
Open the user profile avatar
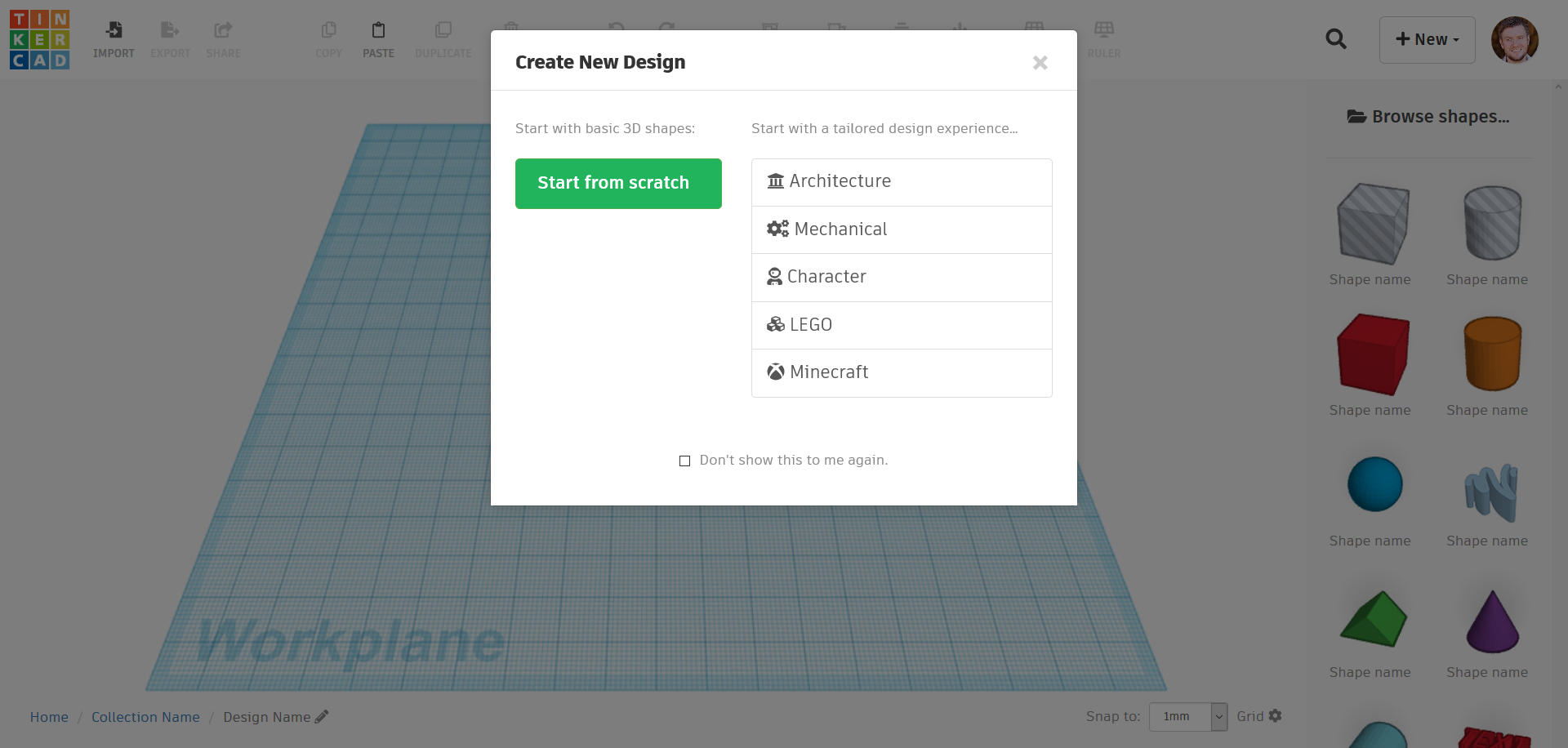point(1515,39)
